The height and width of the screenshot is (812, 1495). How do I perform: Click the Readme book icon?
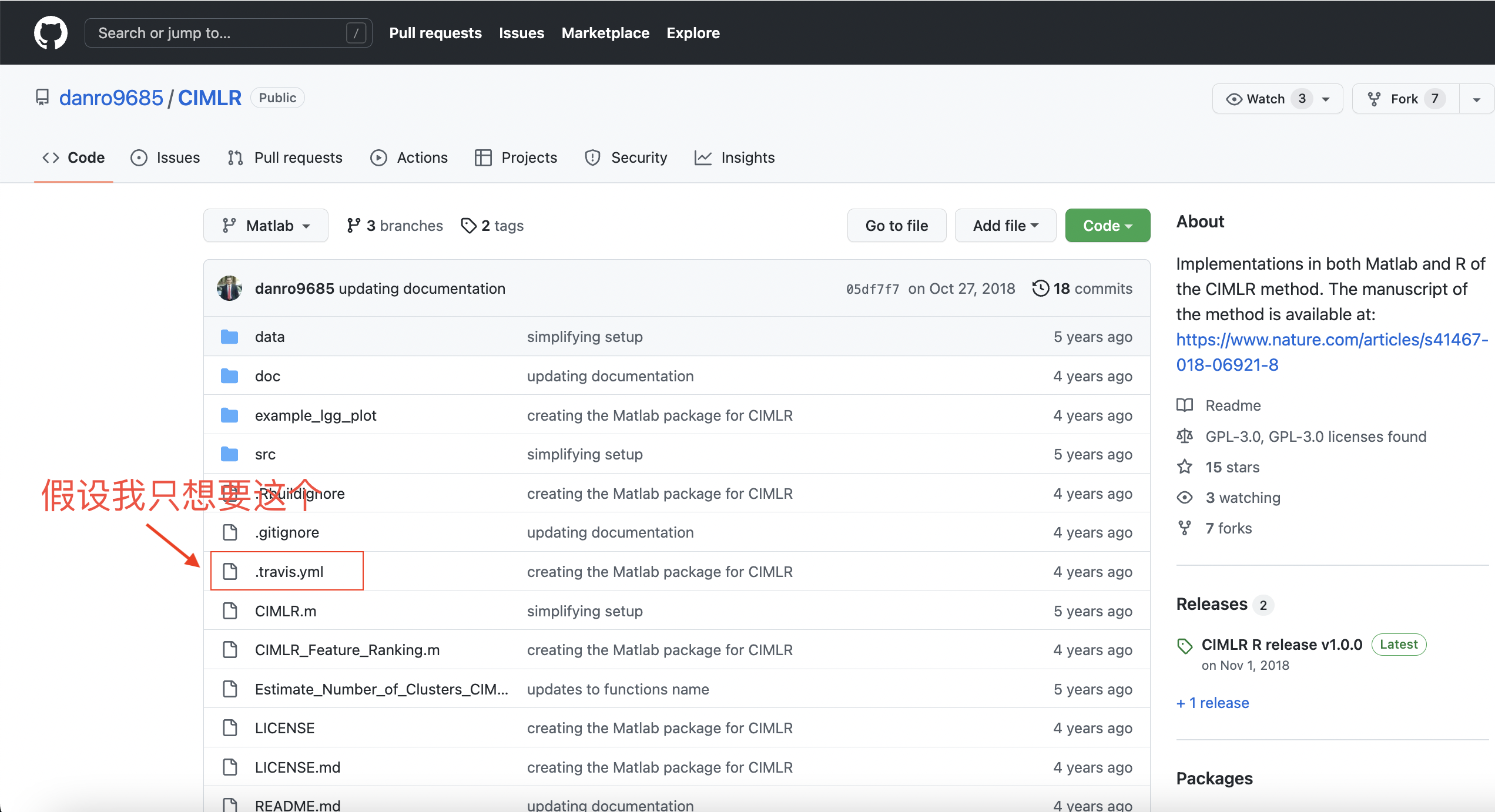click(1185, 405)
